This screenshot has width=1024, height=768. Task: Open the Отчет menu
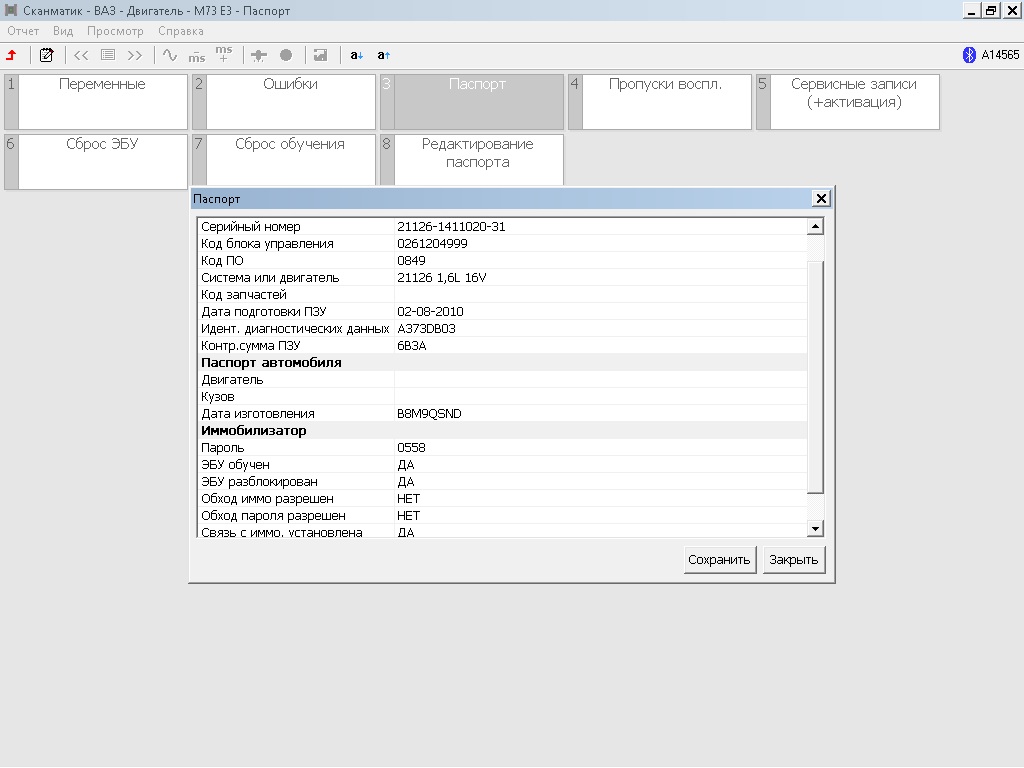[23, 31]
